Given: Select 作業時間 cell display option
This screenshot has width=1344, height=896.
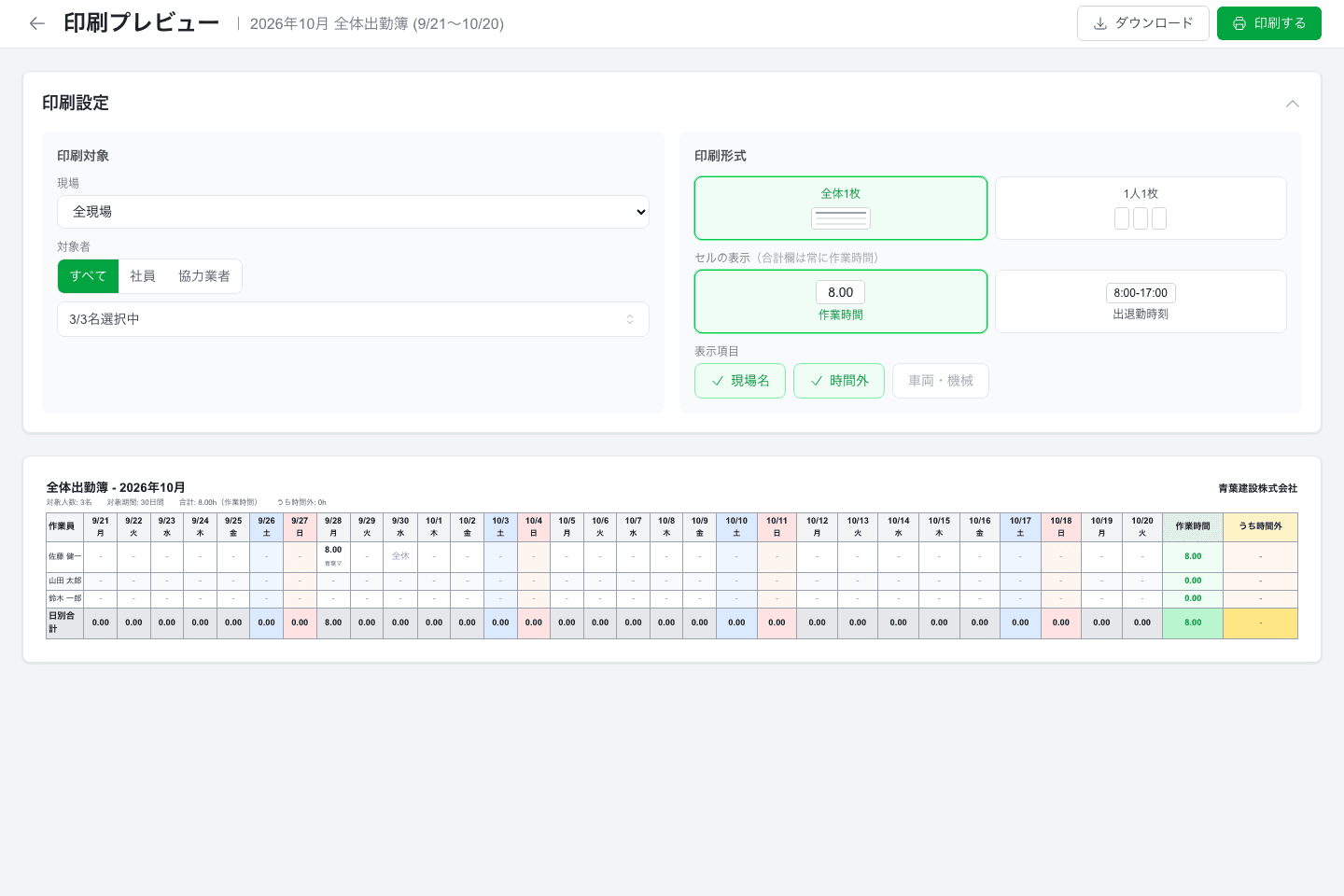Looking at the screenshot, I should (x=841, y=301).
